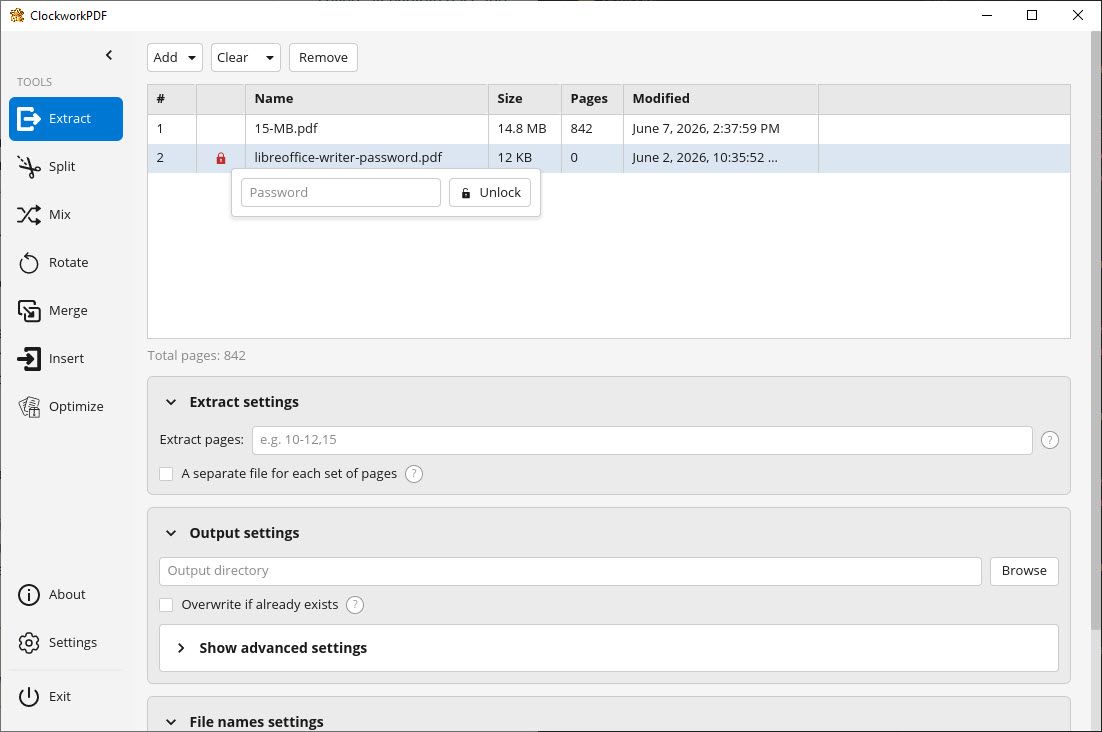Open the Add dropdown
The height and width of the screenshot is (732, 1102).
[x=174, y=58]
